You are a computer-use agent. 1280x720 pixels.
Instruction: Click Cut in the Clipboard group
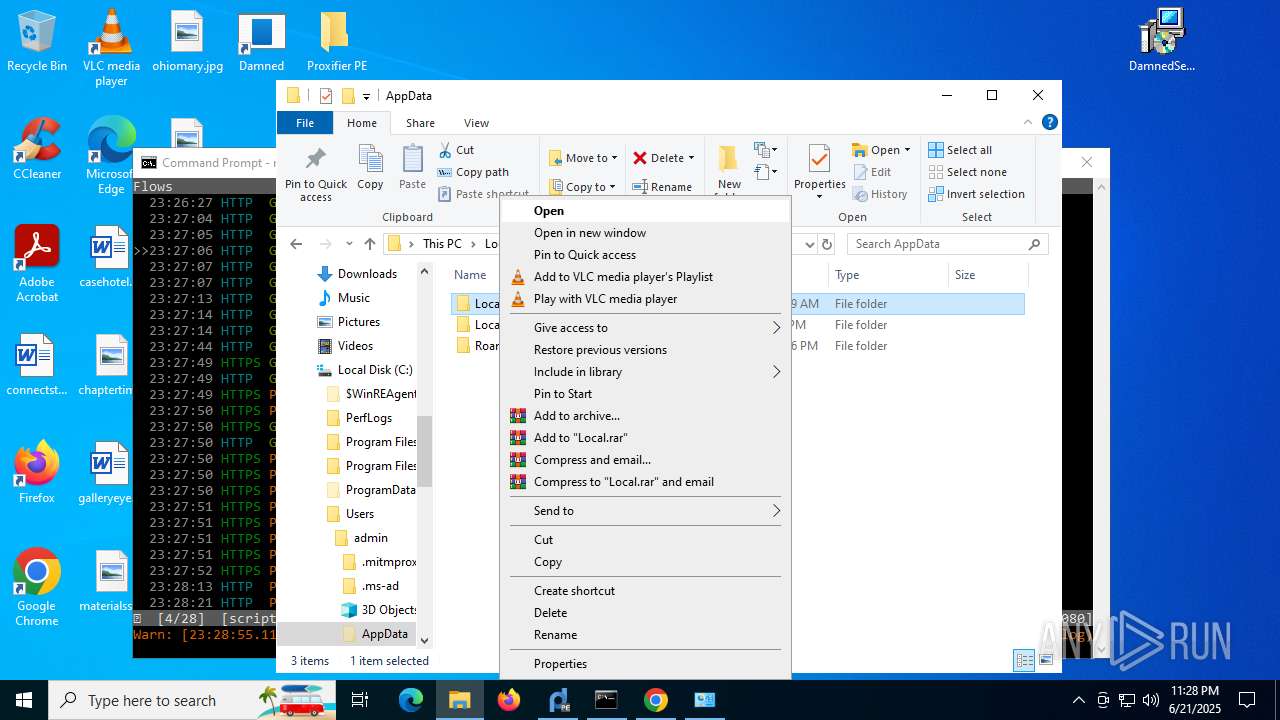(x=456, y=150)
